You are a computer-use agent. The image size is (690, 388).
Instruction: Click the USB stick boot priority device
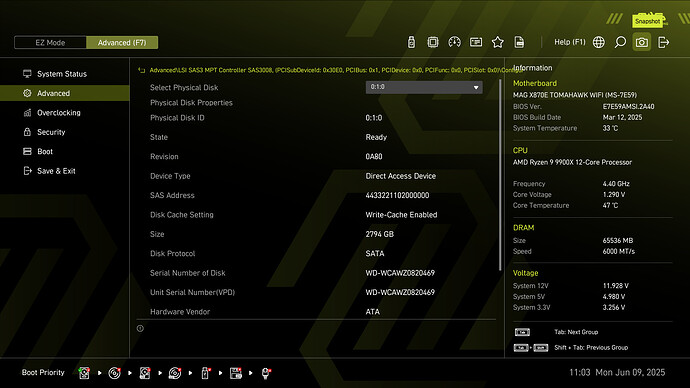click(x=205, y=373)
